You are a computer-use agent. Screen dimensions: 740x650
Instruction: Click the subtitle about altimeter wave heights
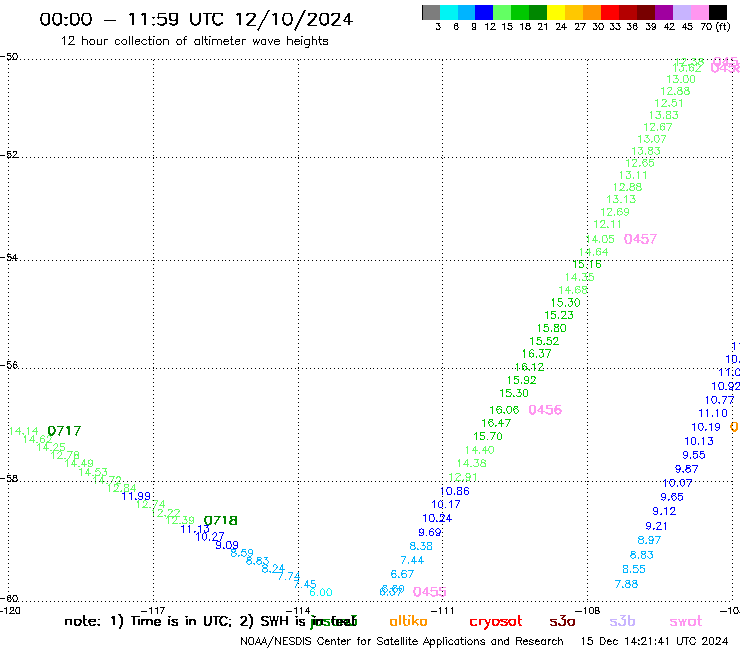click(x=194, y=41)
